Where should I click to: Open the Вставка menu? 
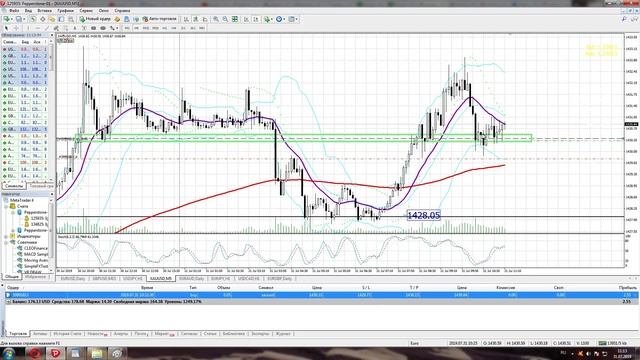pos(44,11)
